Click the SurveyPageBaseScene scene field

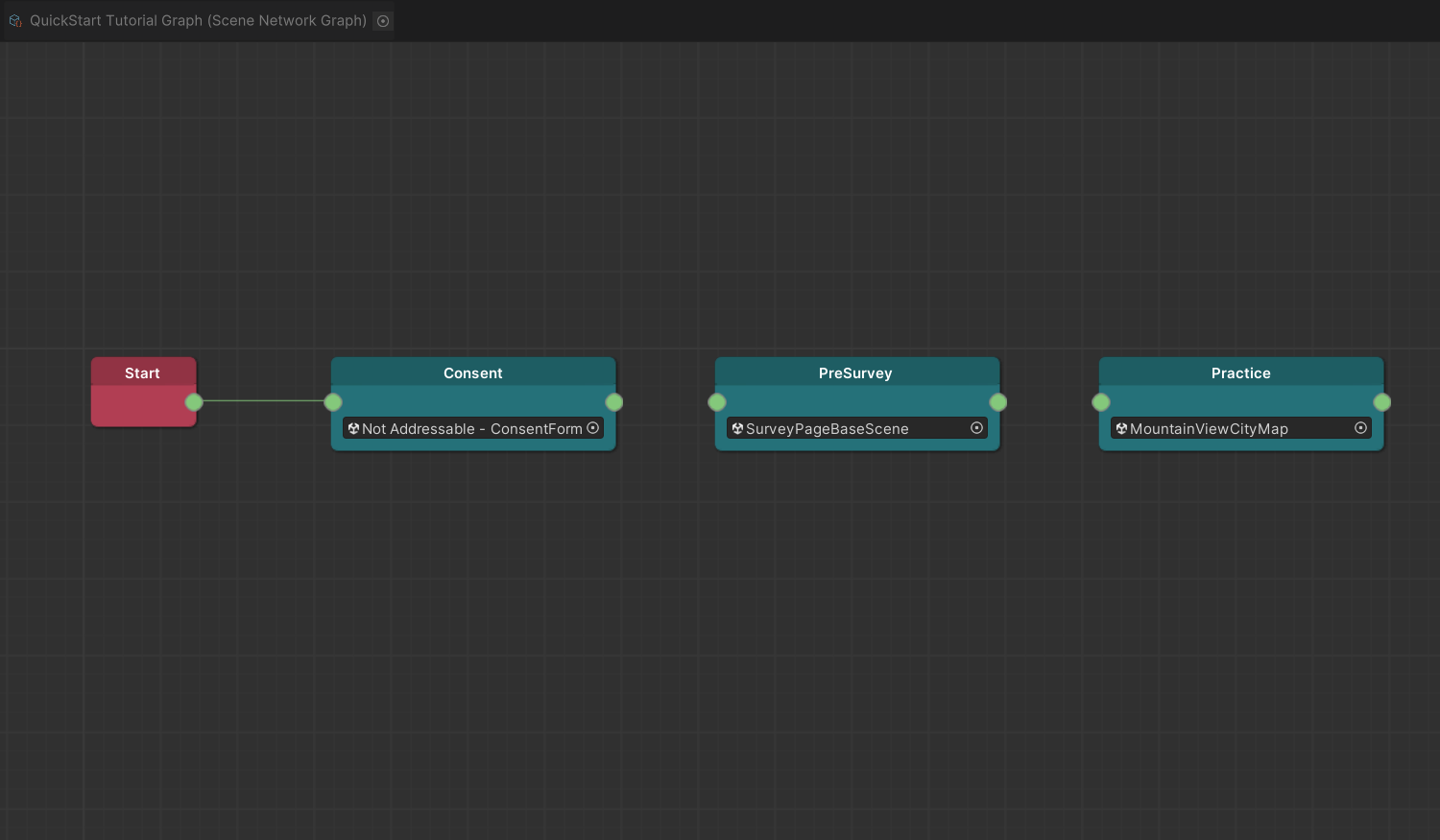tap(857, 428)
